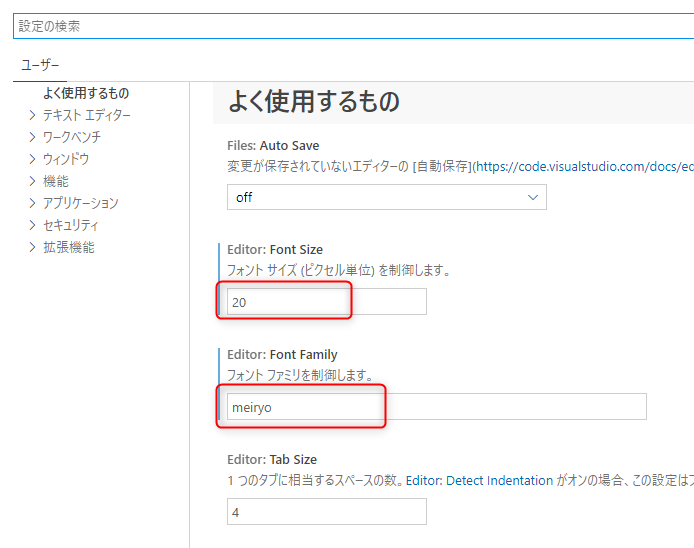Click the Tab Size input field
The image size is (694, 548).
pos(326,512)
